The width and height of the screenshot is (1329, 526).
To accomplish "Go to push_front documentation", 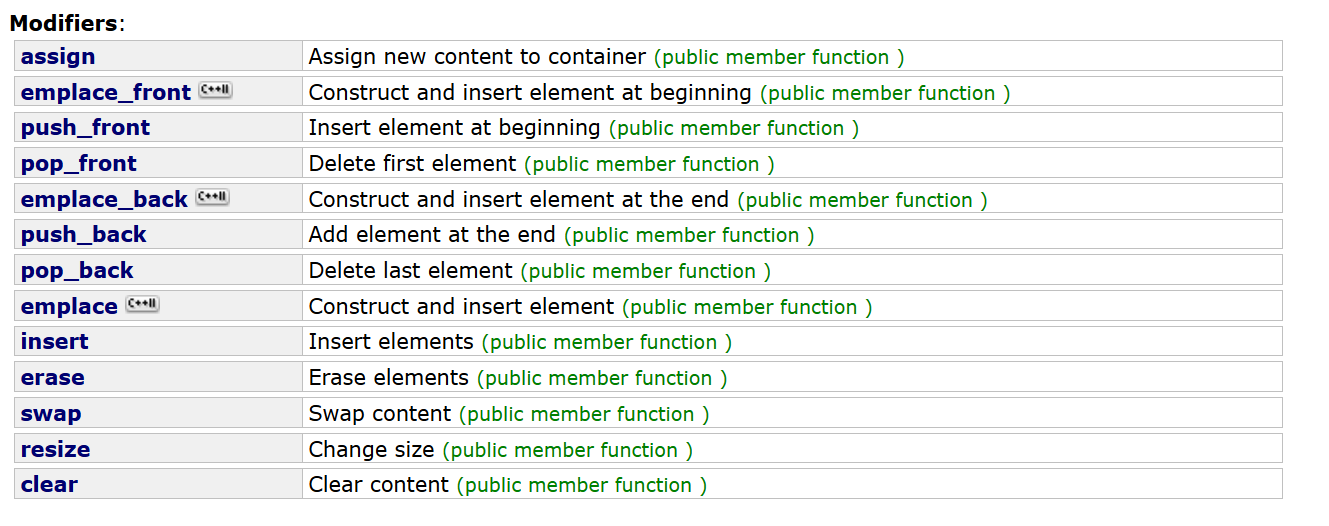I will coord(85,128).
